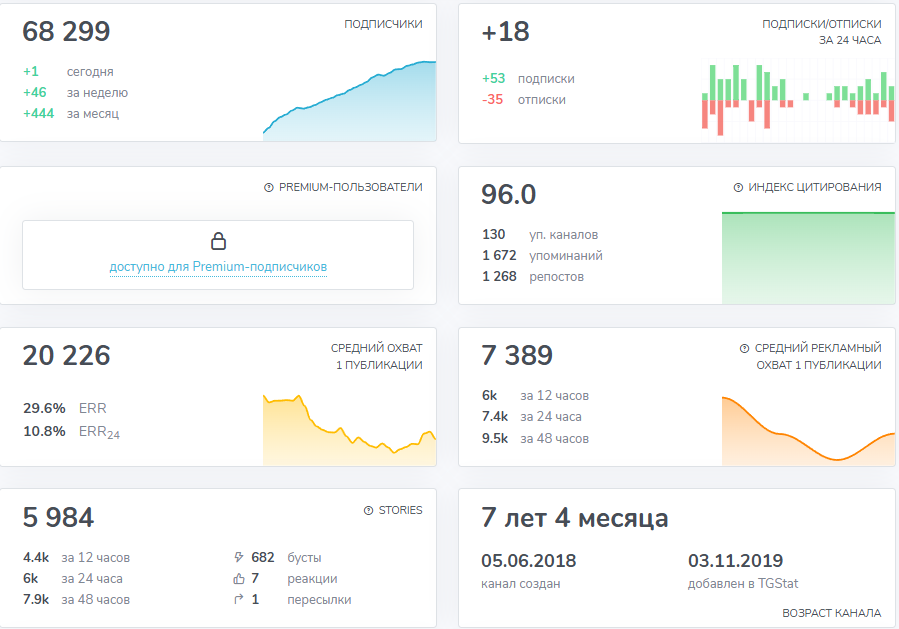This screenshot has width=899, height=629.
Task: Open the ПОДПИСЧИКИ heading
Action: pyautogui.click(x=383, y=24)
